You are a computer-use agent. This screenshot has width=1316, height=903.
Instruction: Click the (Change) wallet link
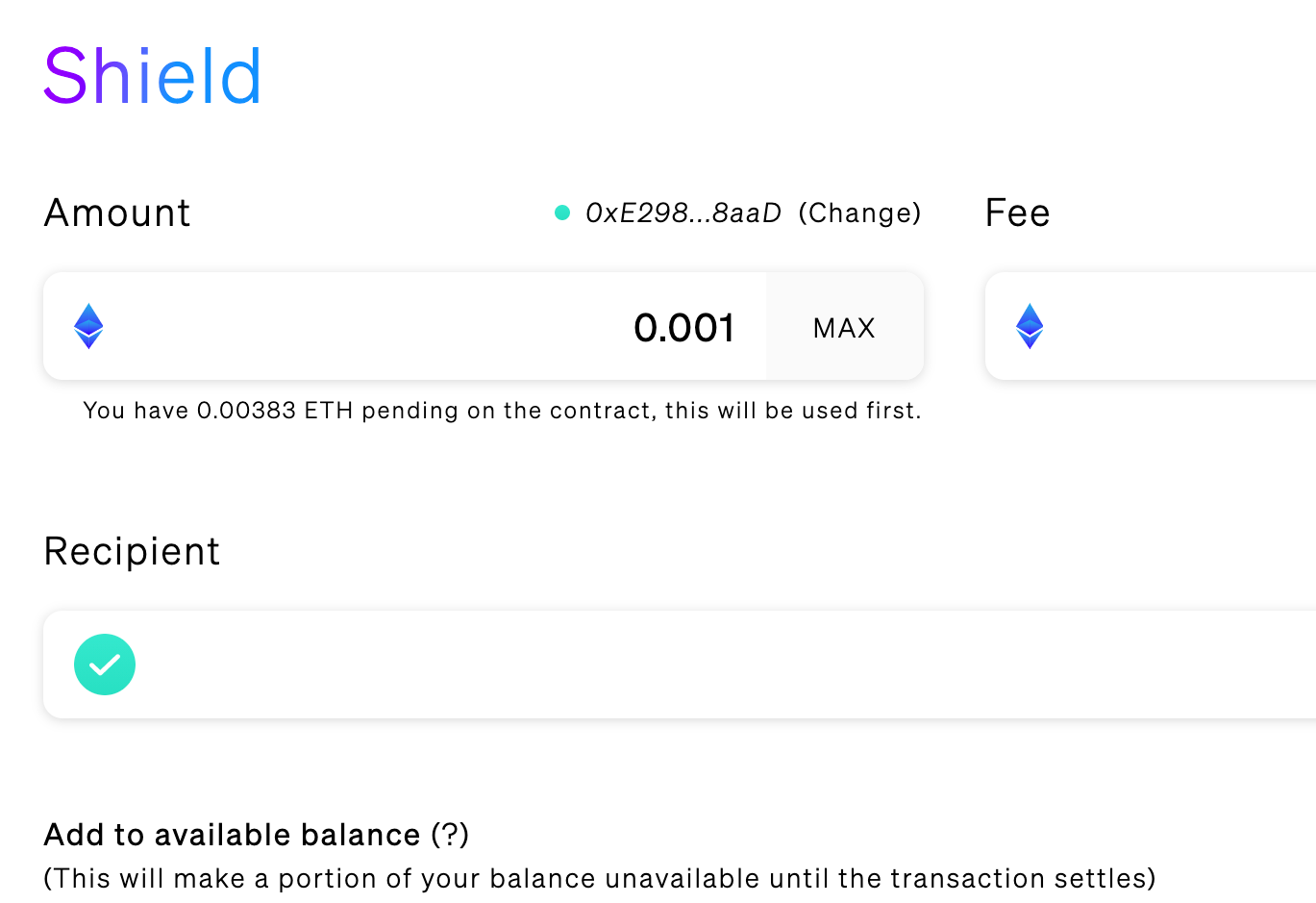tap(859, 213)
